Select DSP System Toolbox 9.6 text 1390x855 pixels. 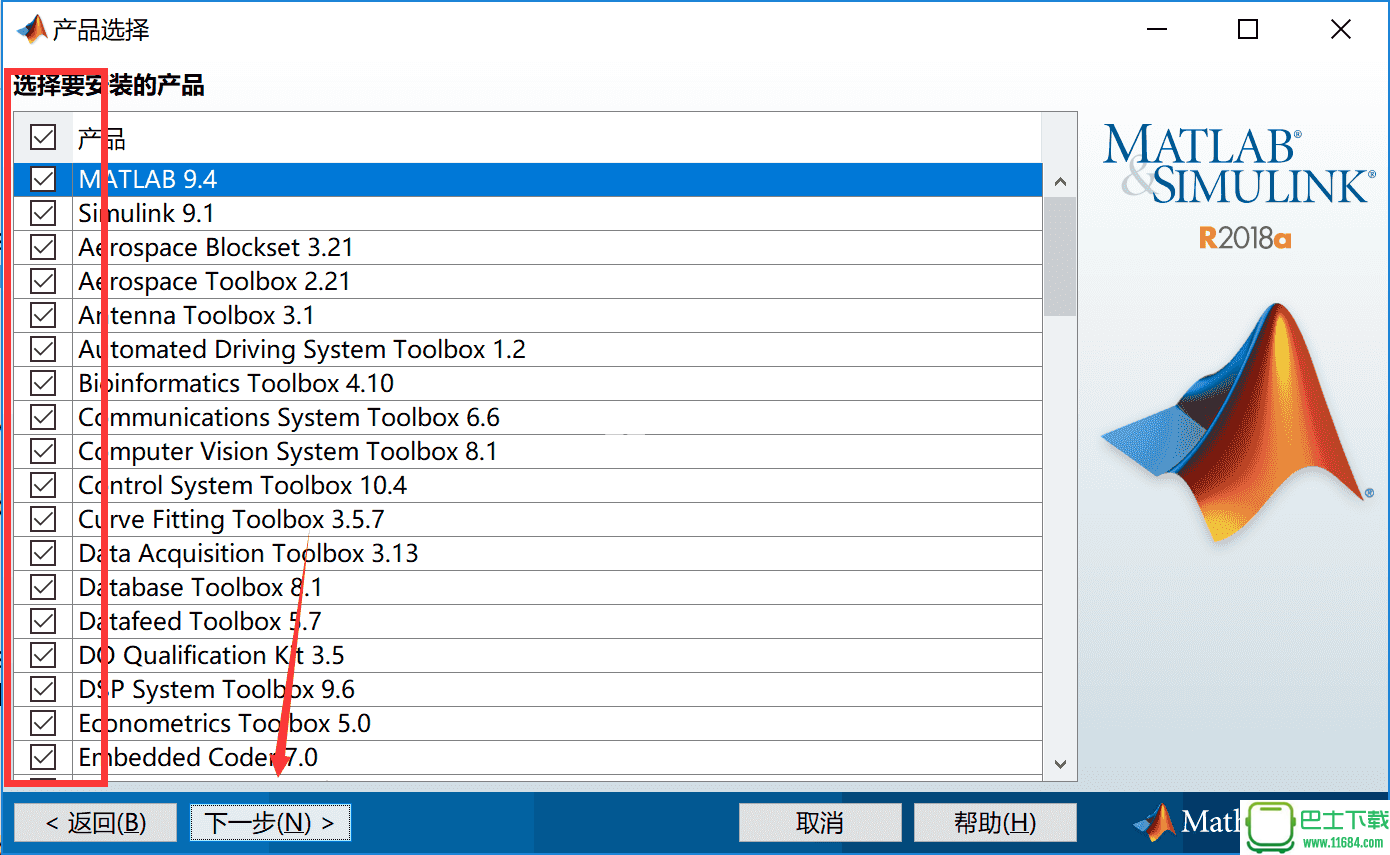(216, 689)
